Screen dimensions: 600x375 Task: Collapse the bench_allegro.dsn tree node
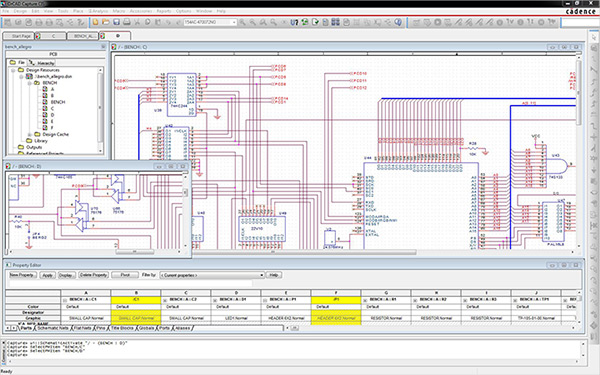tap(21, 77)
